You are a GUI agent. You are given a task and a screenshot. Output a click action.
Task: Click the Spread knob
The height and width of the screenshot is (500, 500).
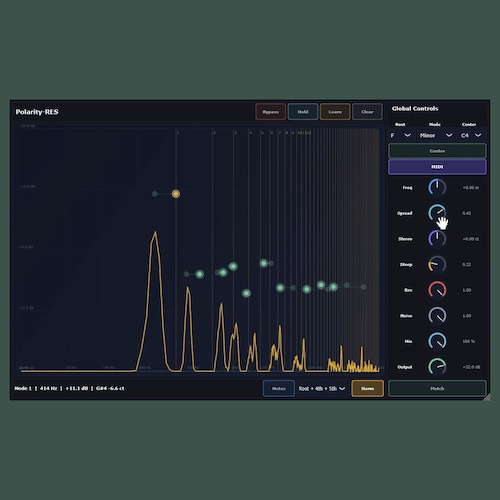point(437,213)
